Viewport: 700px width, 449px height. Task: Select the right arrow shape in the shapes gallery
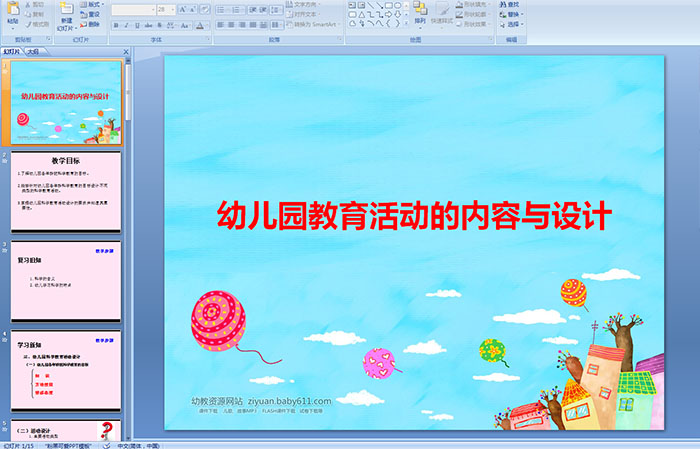(388, 14)
